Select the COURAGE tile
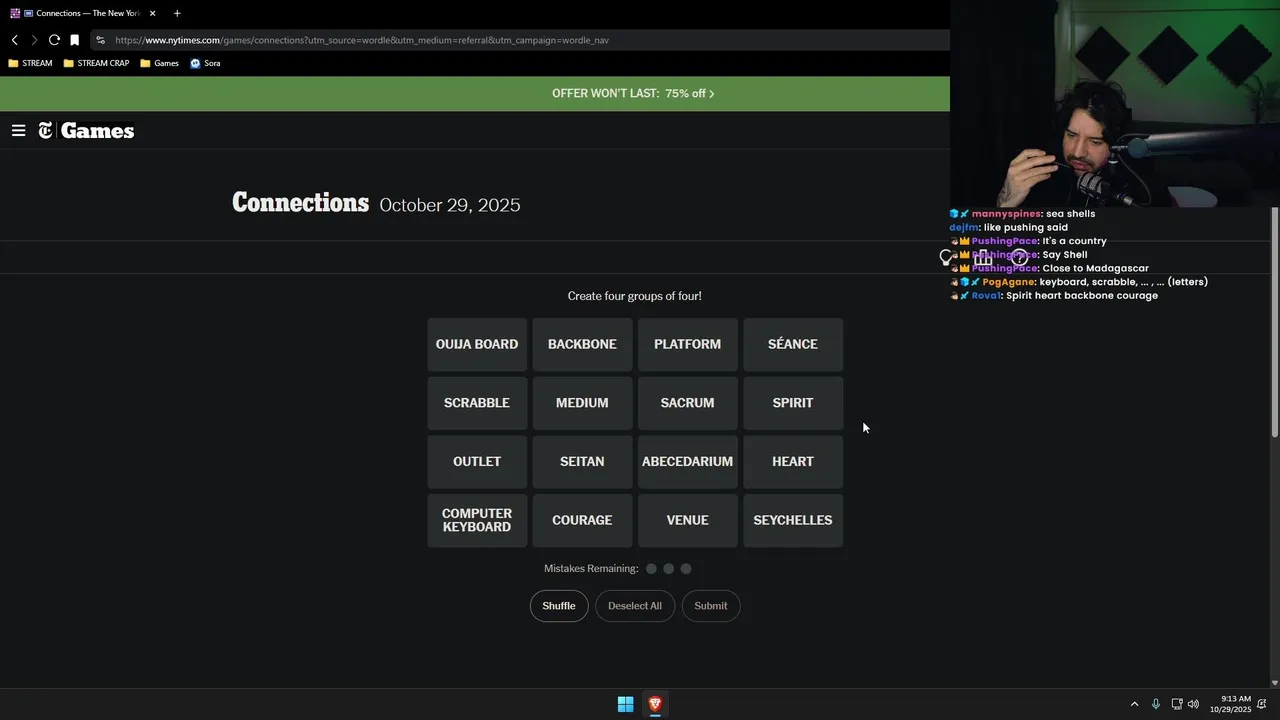Screen dimensions: 1280x720 582,520
